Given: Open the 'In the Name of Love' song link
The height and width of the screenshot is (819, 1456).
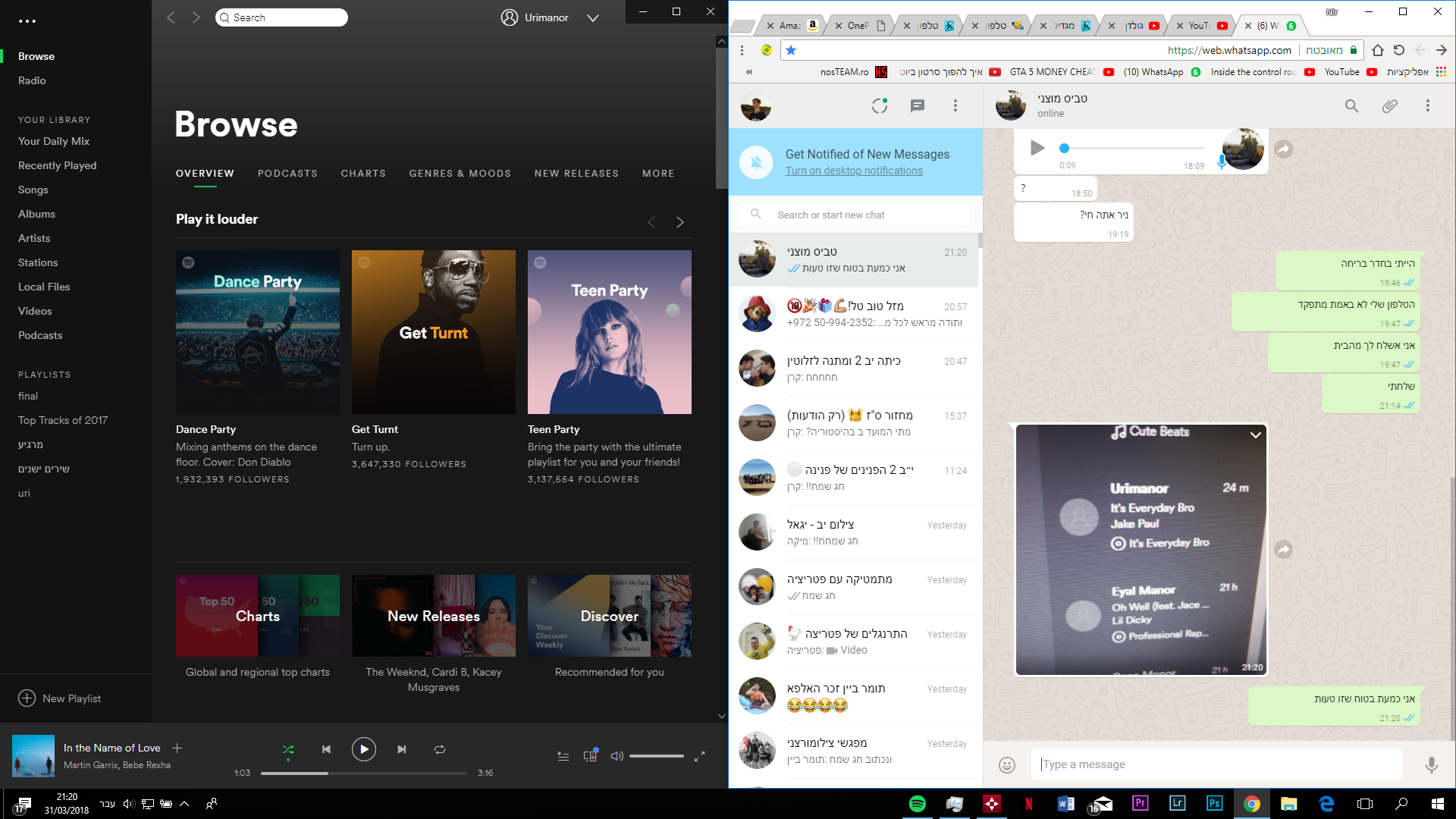Looking at the screenshot, I should [x=112, y=748].
